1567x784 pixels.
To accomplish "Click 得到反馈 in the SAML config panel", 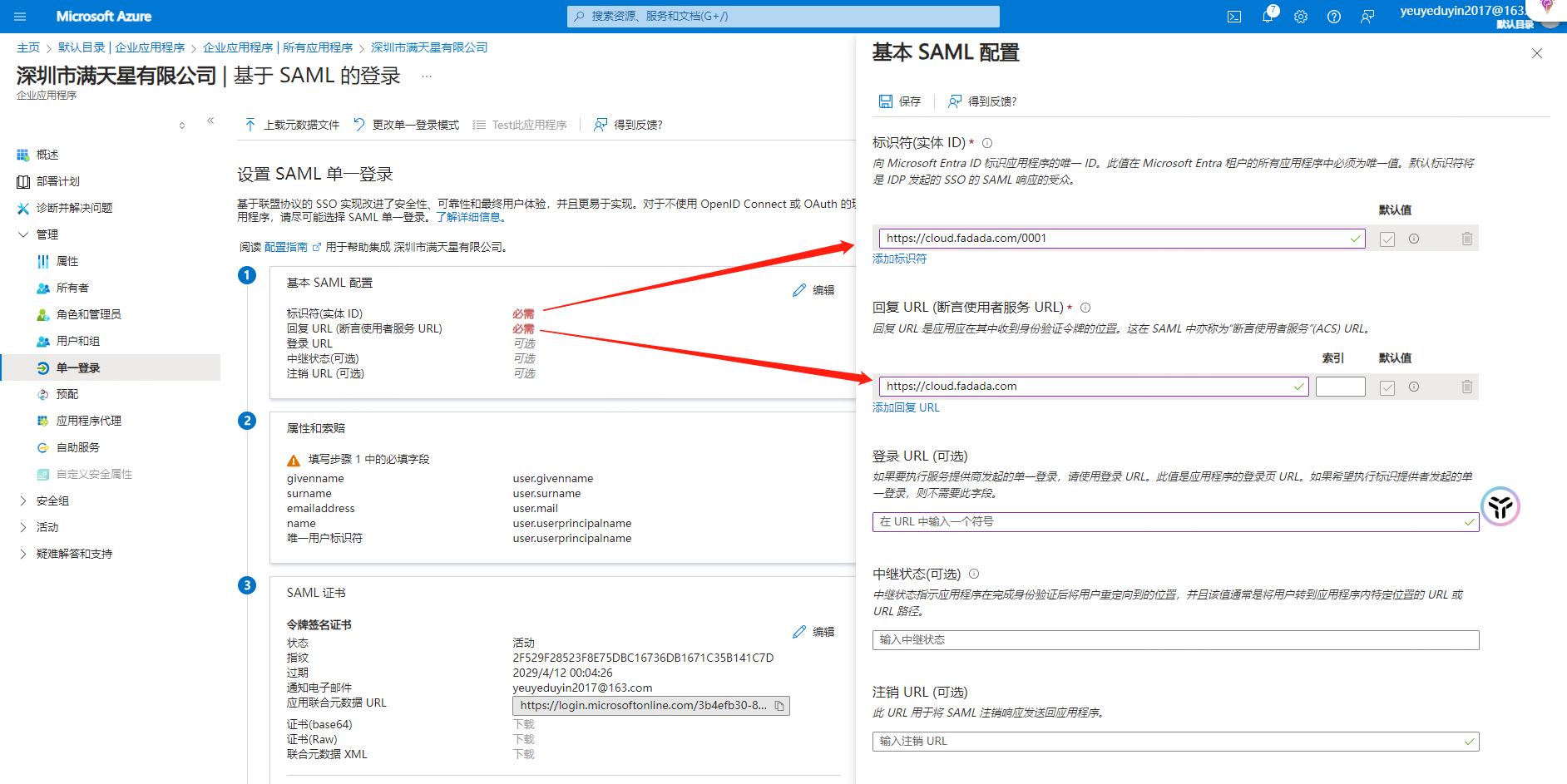I will [982, 101].
